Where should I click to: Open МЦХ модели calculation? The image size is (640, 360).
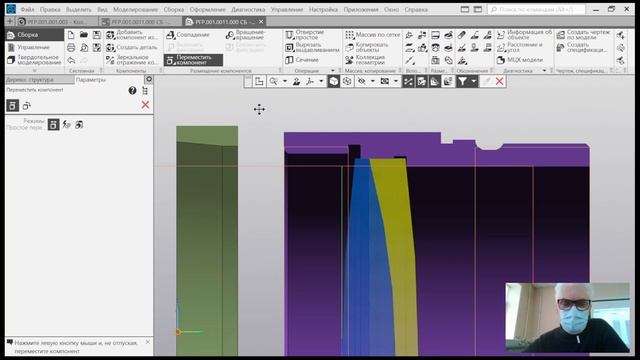pos(520,60)
